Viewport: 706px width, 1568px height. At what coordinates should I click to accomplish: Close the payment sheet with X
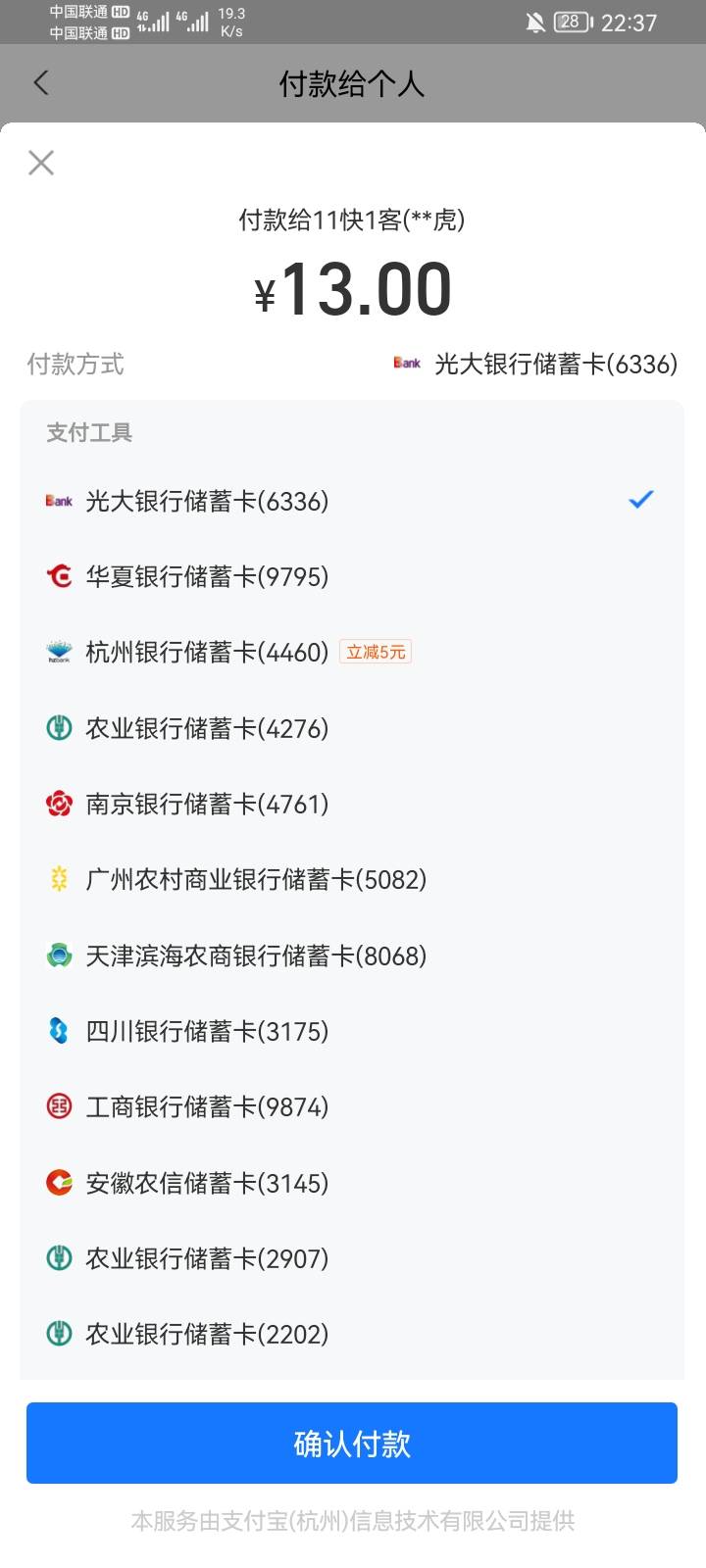click(41, 163)
